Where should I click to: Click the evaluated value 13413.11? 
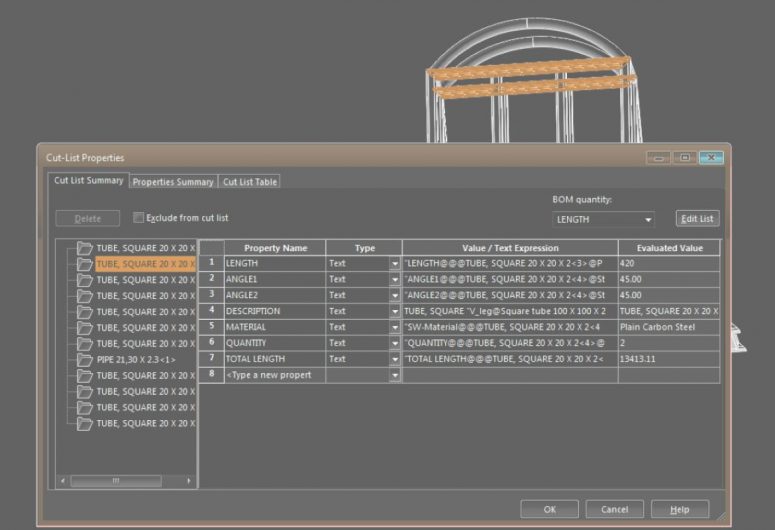click(x=669, y=359)
